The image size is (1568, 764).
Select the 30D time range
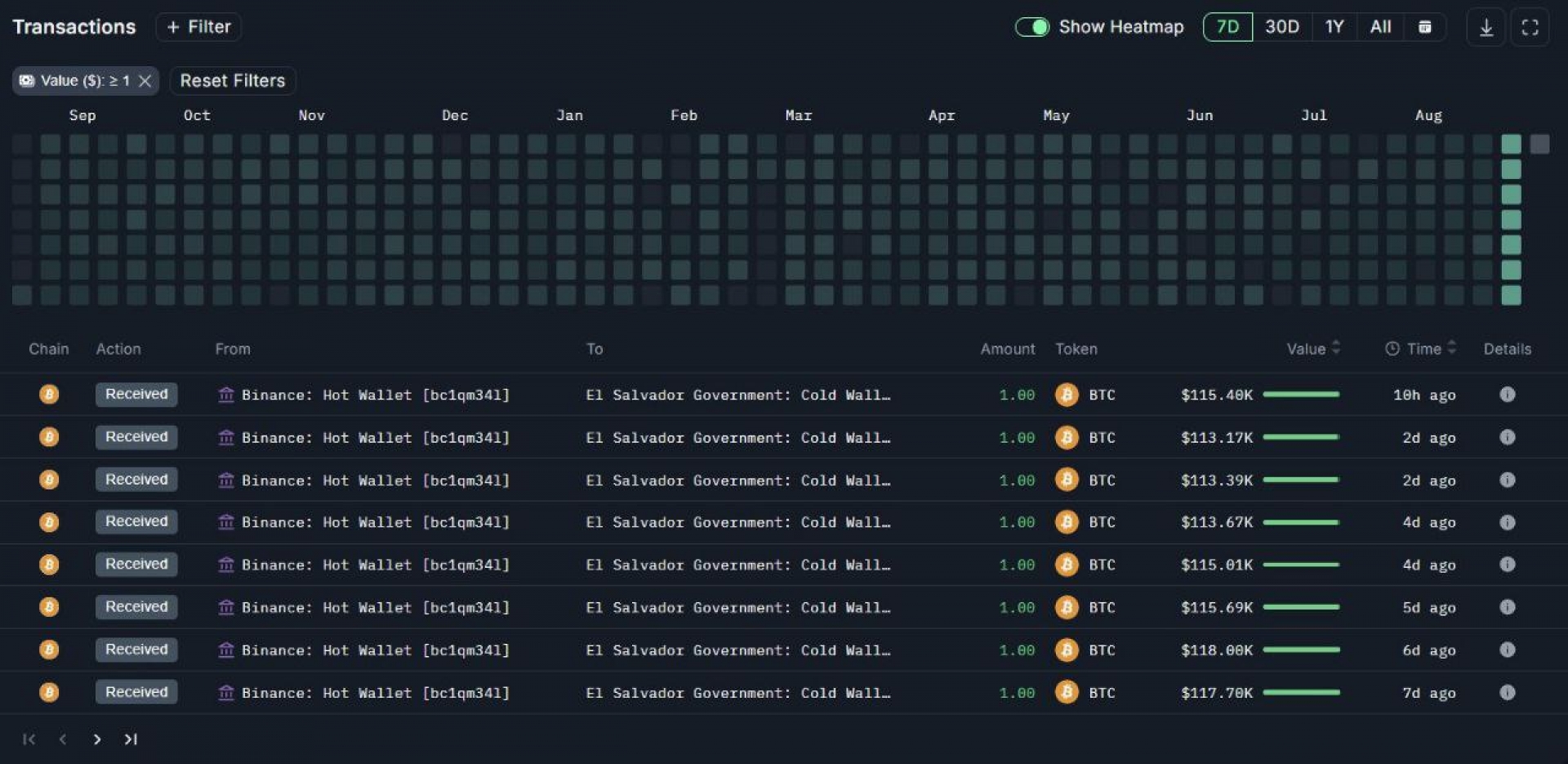[x=1281, y=27]
